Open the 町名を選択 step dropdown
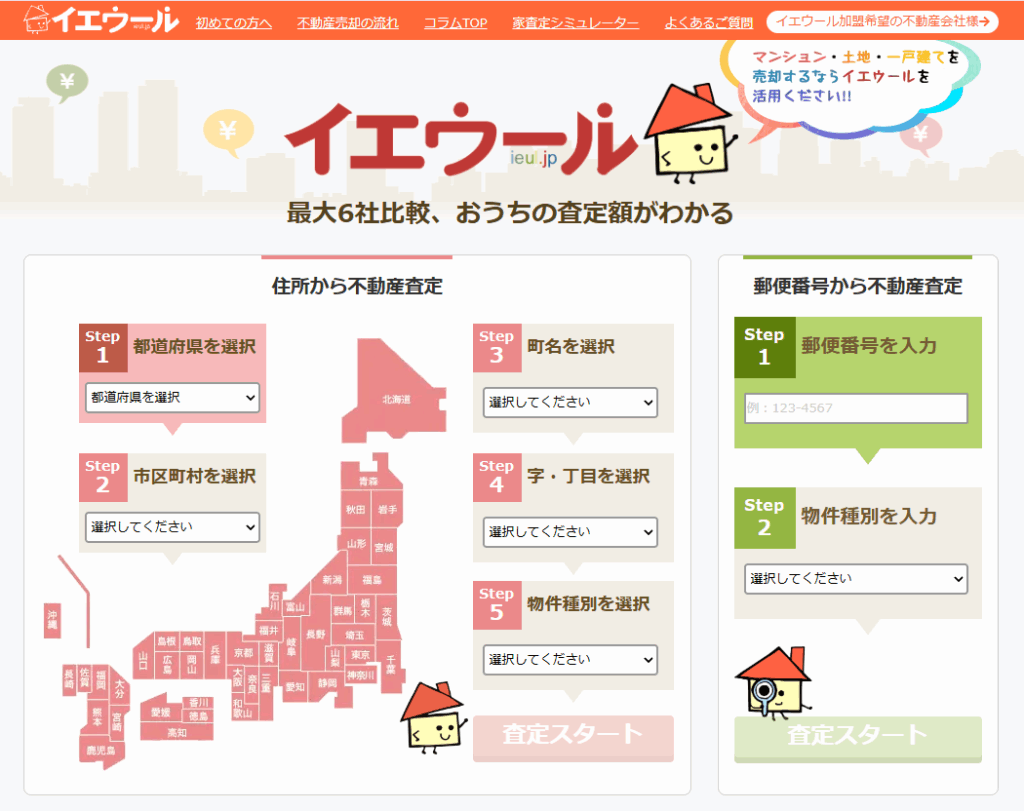 tap(570, 402)
